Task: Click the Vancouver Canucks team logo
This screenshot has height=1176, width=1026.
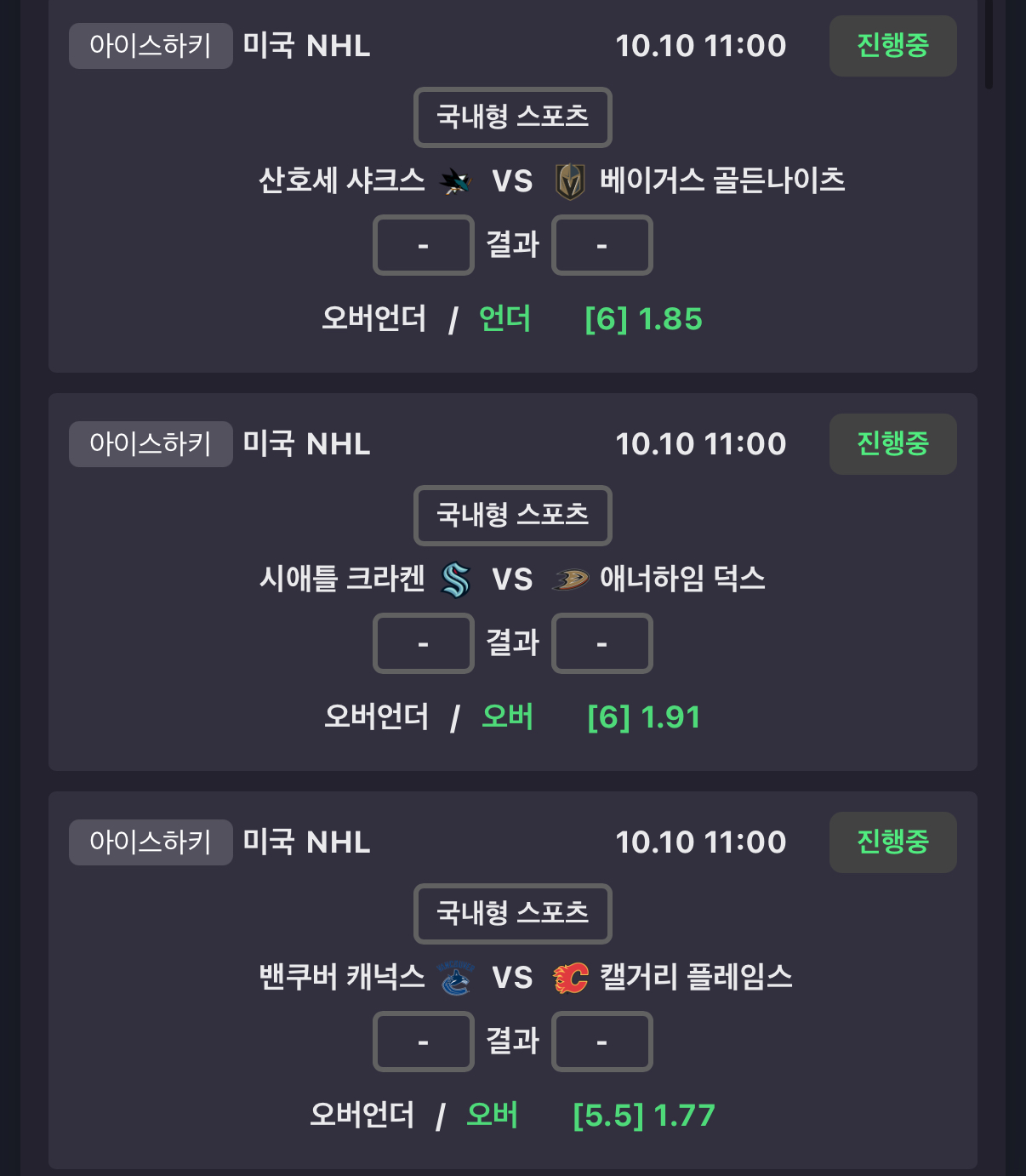Action: click(x=455, y=978)
